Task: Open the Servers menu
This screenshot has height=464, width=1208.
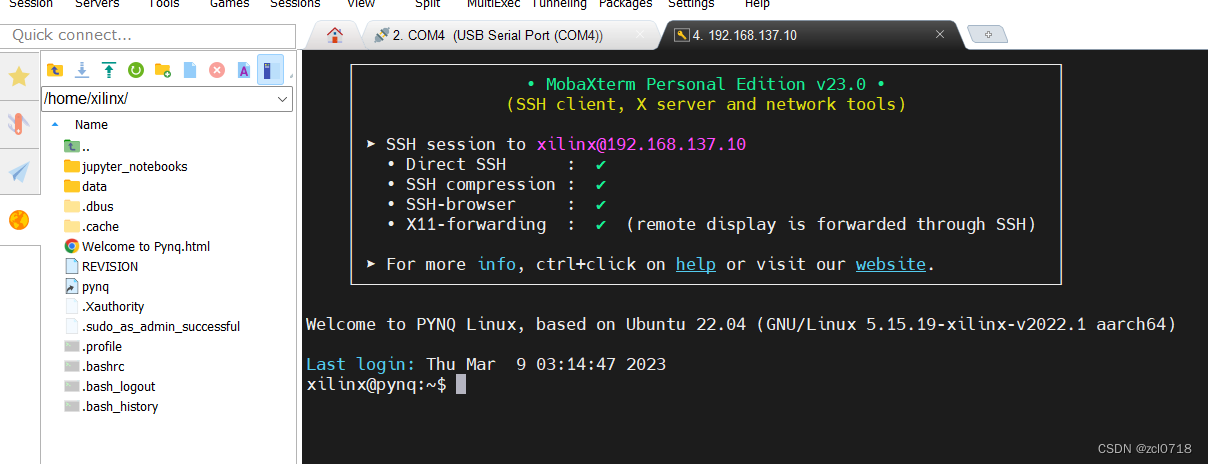Action: click(x=97, y=4)
